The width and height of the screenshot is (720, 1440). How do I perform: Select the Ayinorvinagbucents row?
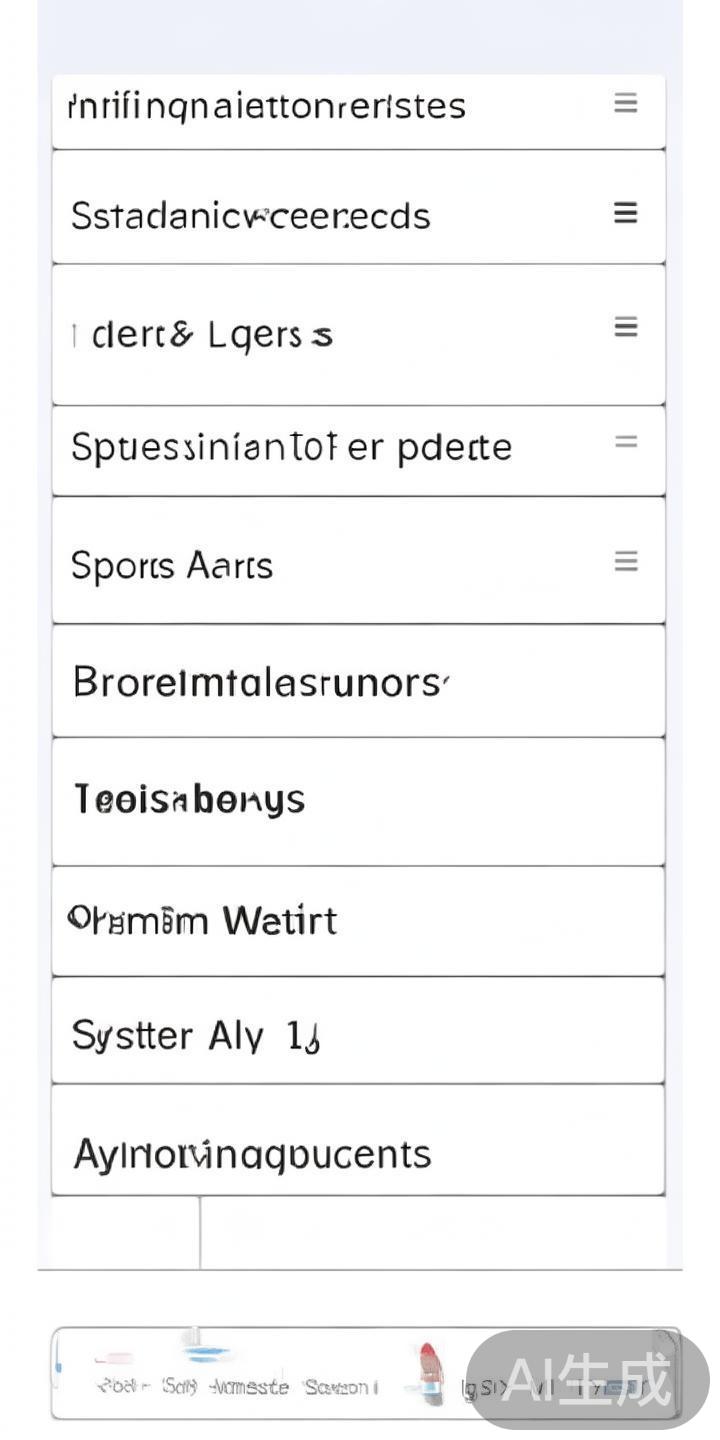[252, 1154]
